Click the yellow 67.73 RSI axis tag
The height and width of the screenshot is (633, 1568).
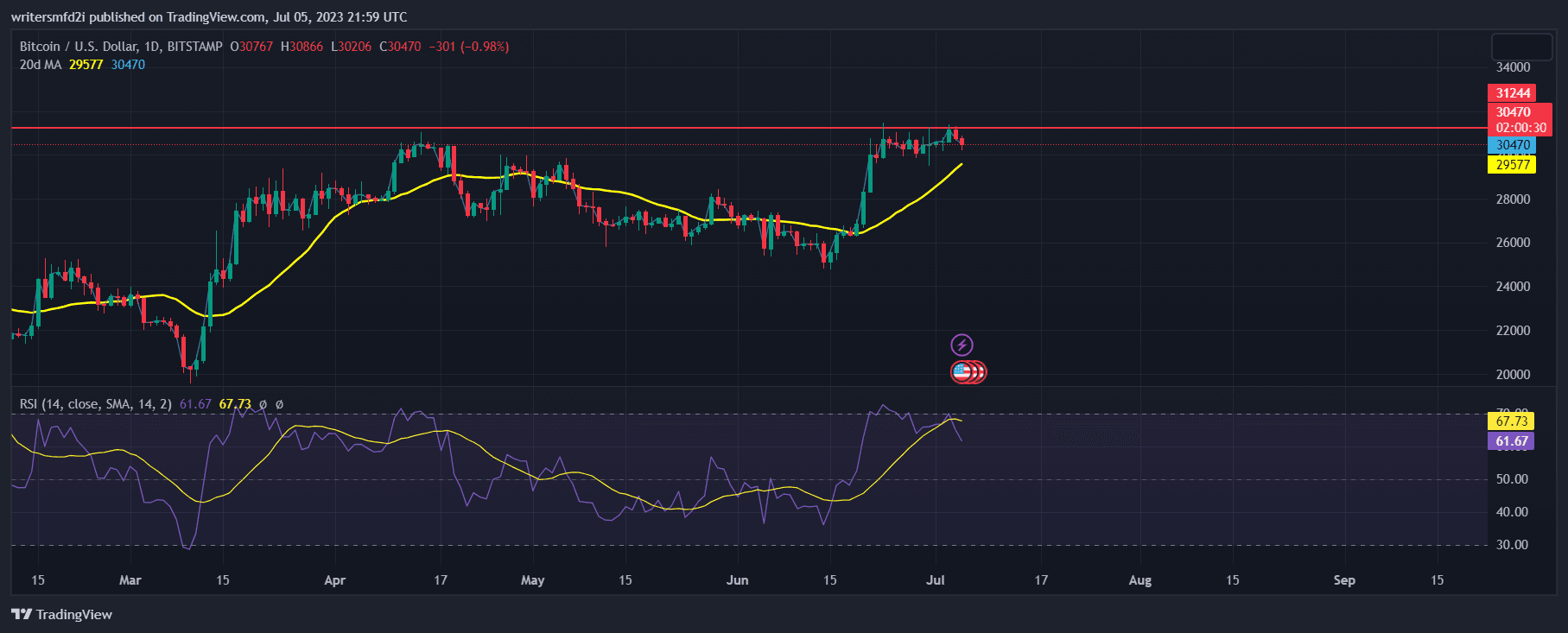pyautogui.click(x=1510, y=421)
